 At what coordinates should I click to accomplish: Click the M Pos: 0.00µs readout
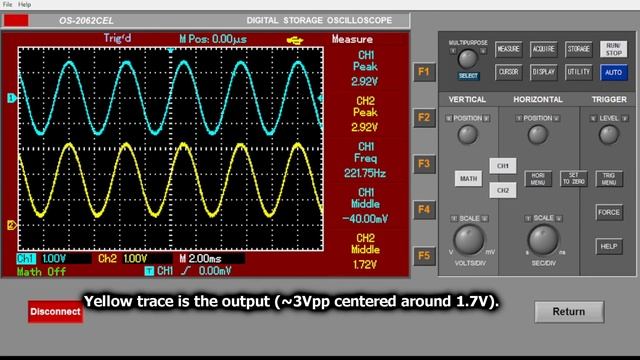(x=213, y=39)
